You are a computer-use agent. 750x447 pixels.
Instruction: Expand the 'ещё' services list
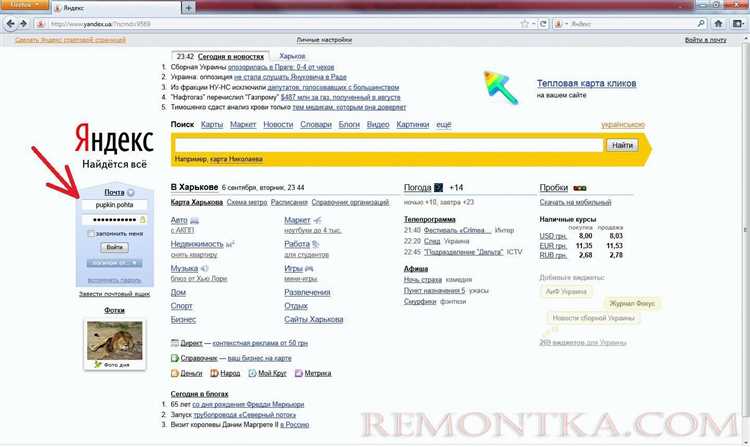[x=443, y=124]
